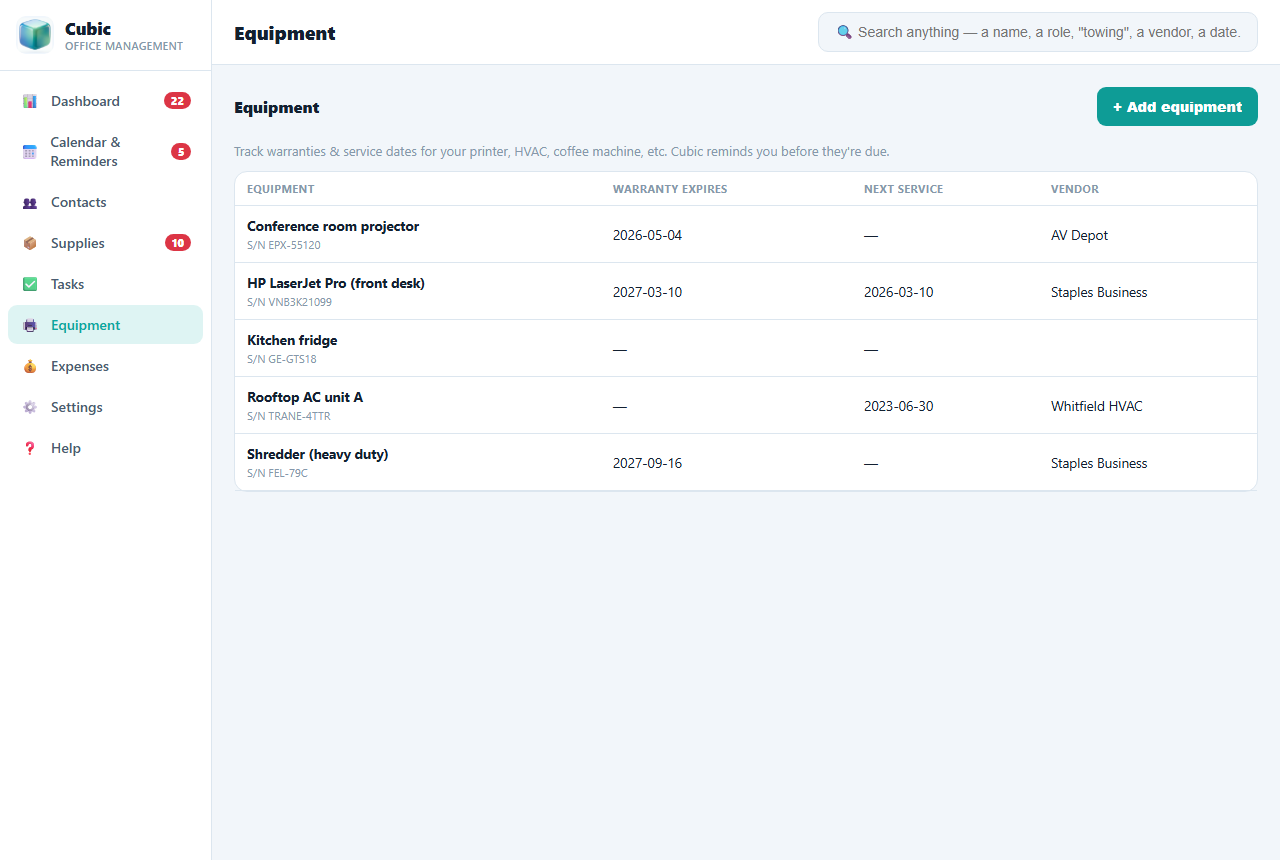
Task: Open the Contacts page
Action: (105, 202)
